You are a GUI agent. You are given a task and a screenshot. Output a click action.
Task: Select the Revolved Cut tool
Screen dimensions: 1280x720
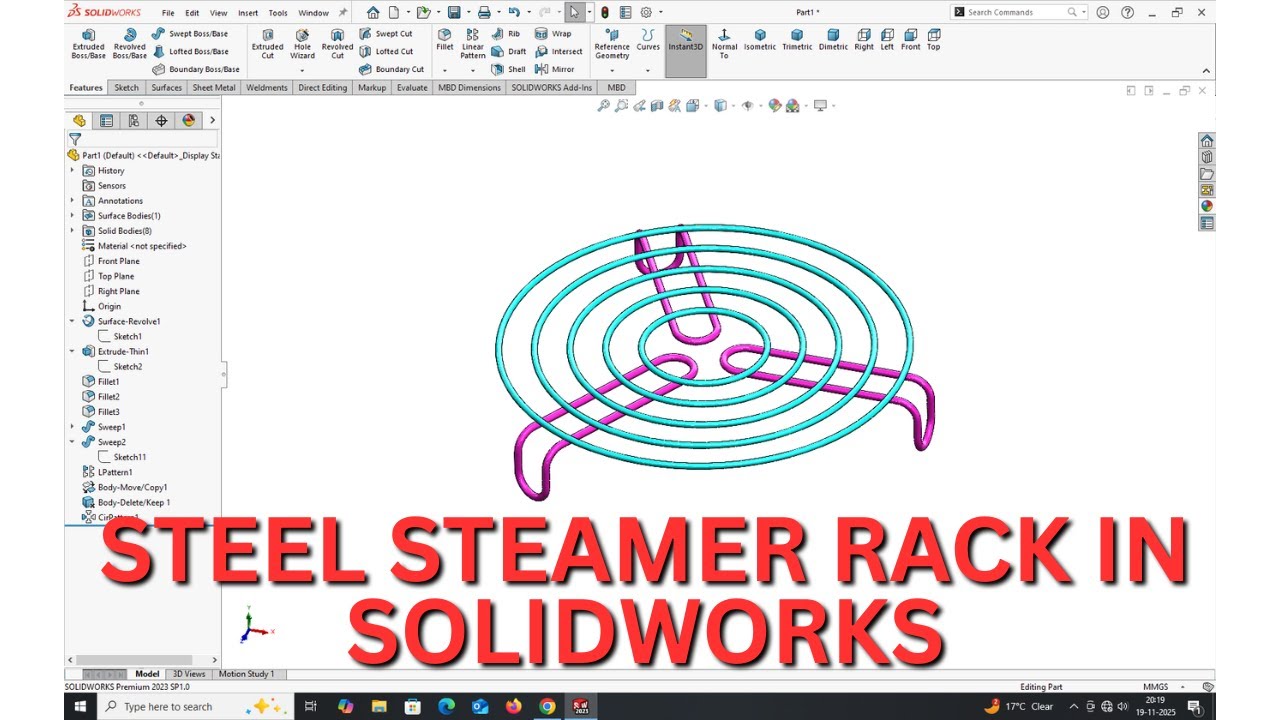coord(337,44)
